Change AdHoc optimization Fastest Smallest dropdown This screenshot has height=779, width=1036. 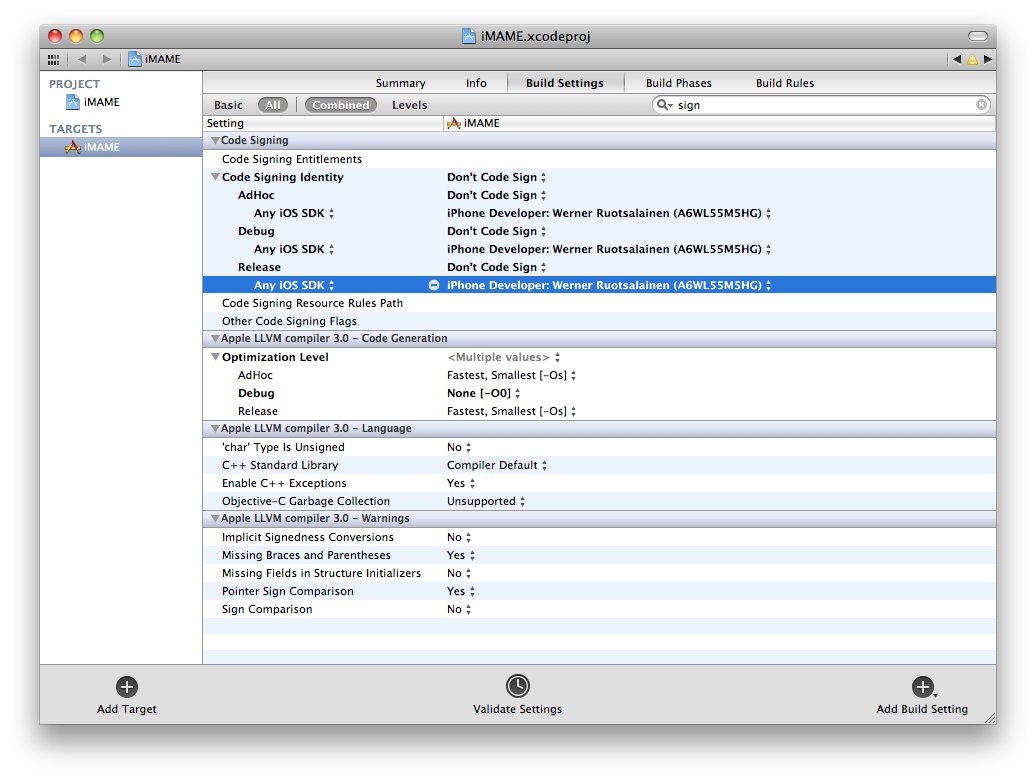point(511,375)
